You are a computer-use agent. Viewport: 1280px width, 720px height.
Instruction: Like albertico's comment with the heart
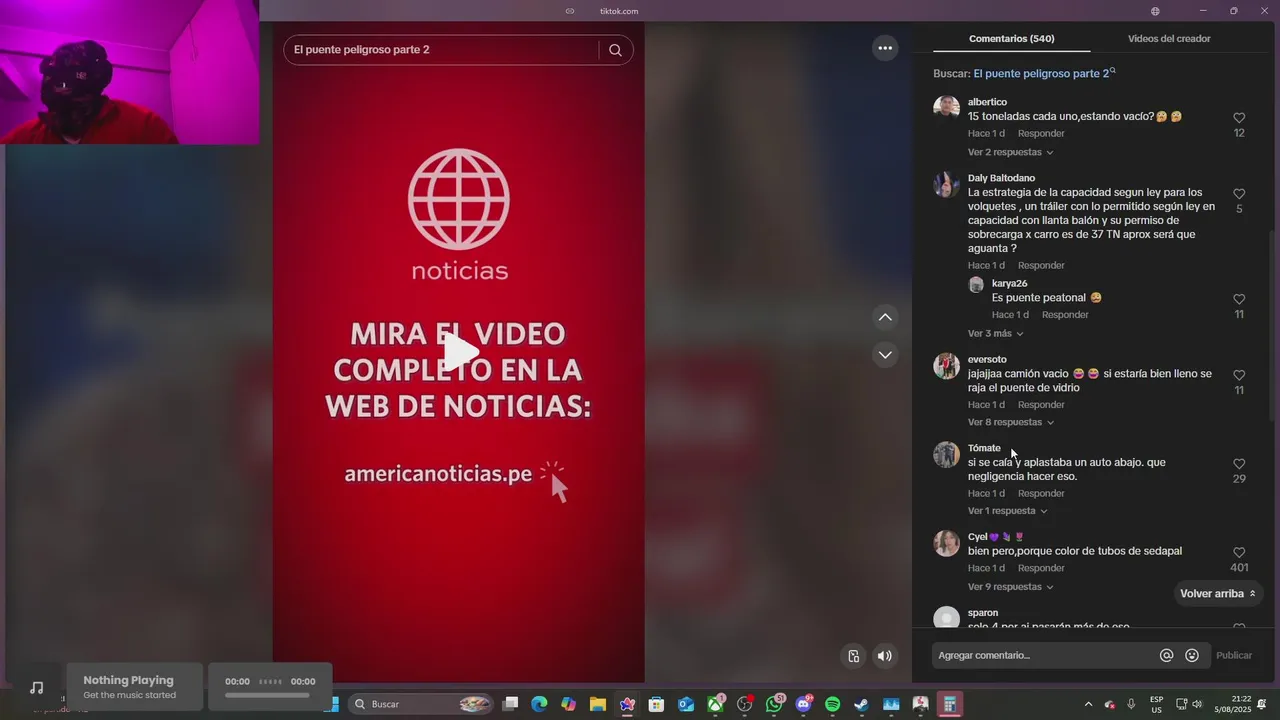coord(1239,118)
